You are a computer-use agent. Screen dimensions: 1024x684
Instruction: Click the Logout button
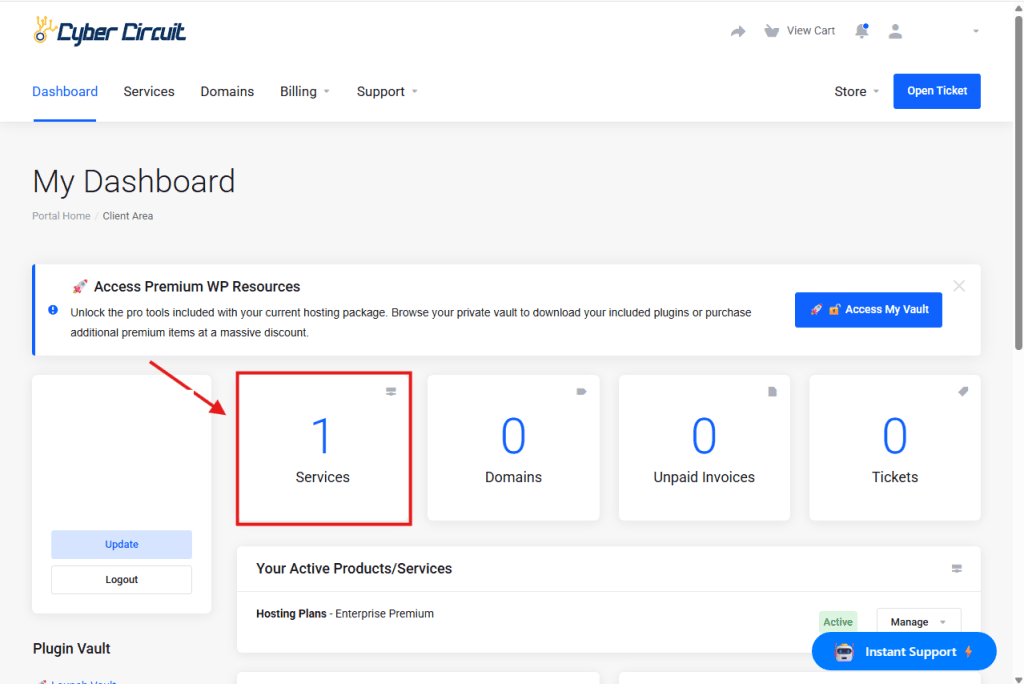(x=121, y=580)
